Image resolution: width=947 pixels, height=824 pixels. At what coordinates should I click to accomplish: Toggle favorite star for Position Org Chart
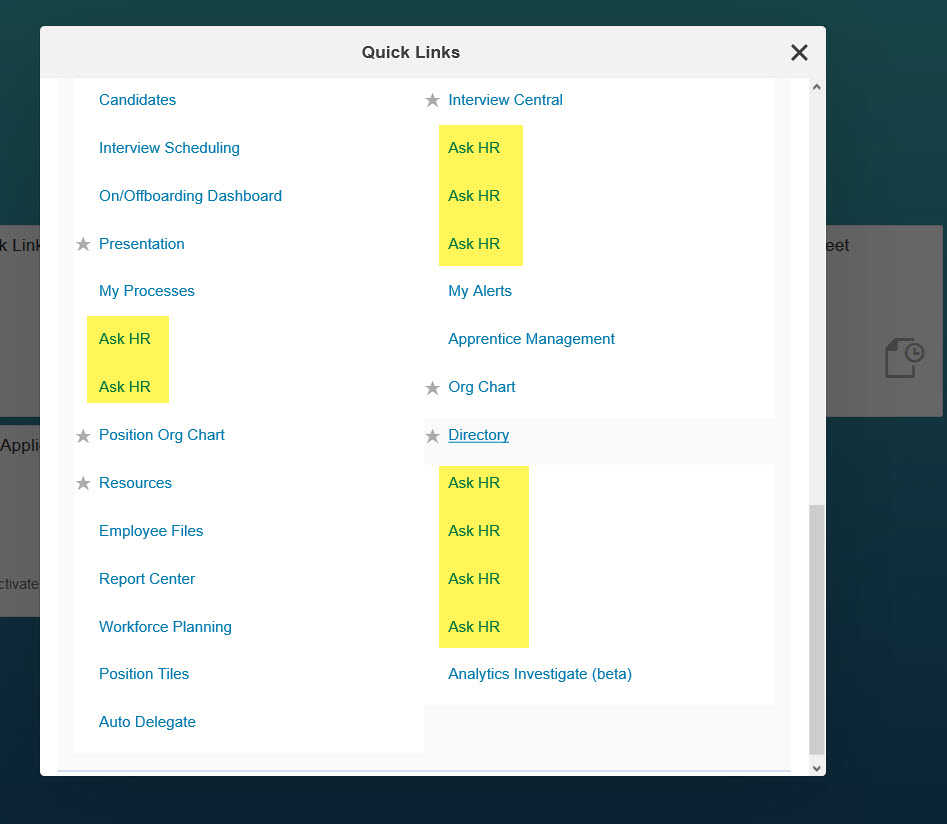click(83, 436)
